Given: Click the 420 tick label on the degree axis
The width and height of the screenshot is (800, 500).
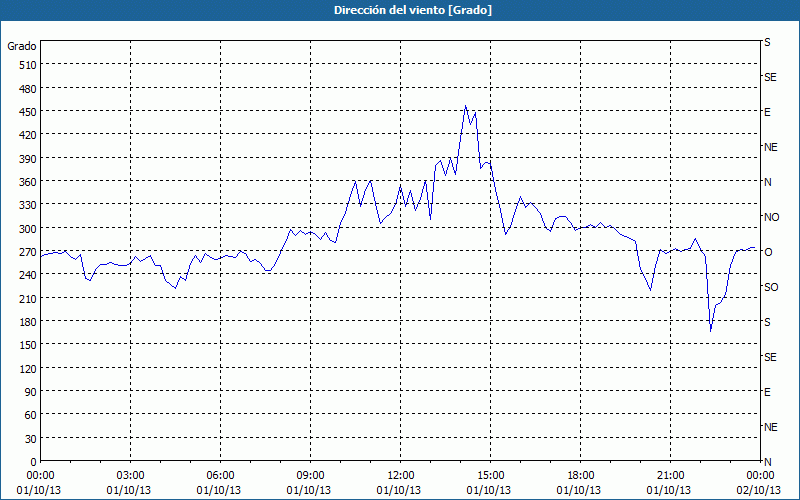Looking at the screenshot, I should (x=28, y=135).
